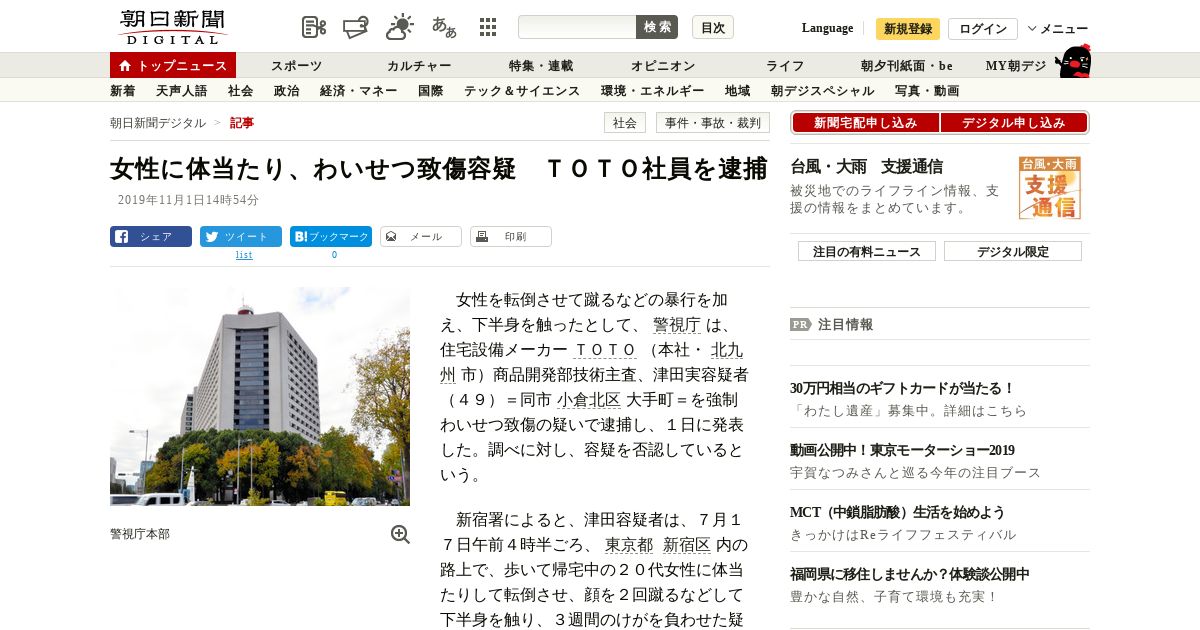Viewport: 1200px width, 630px height.
Task: Add a Hatena ブックマーク bookmark
Action: tap(331, 237)
